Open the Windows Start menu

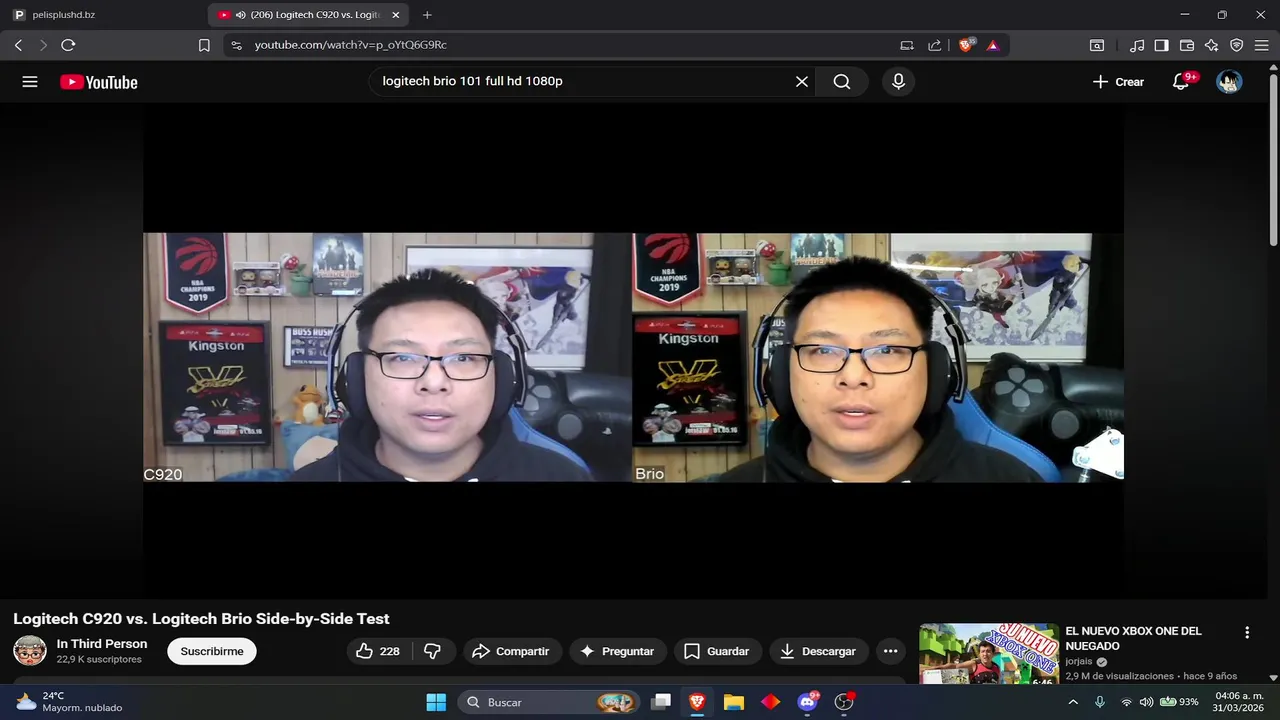point(436,702)
